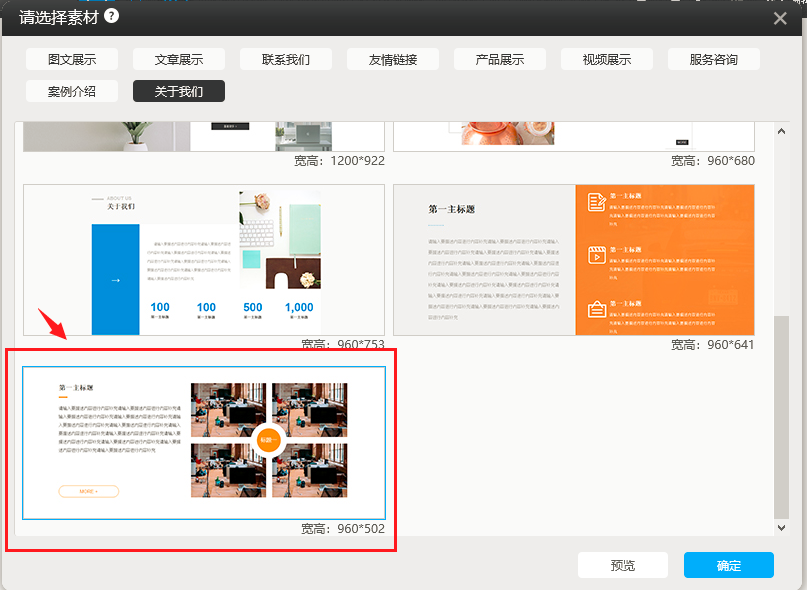The width and height of the screenshot is (807, 590).
Task: Close the 请选择素材 dialog
Action: pyautogui.click(x=780, y=18)
